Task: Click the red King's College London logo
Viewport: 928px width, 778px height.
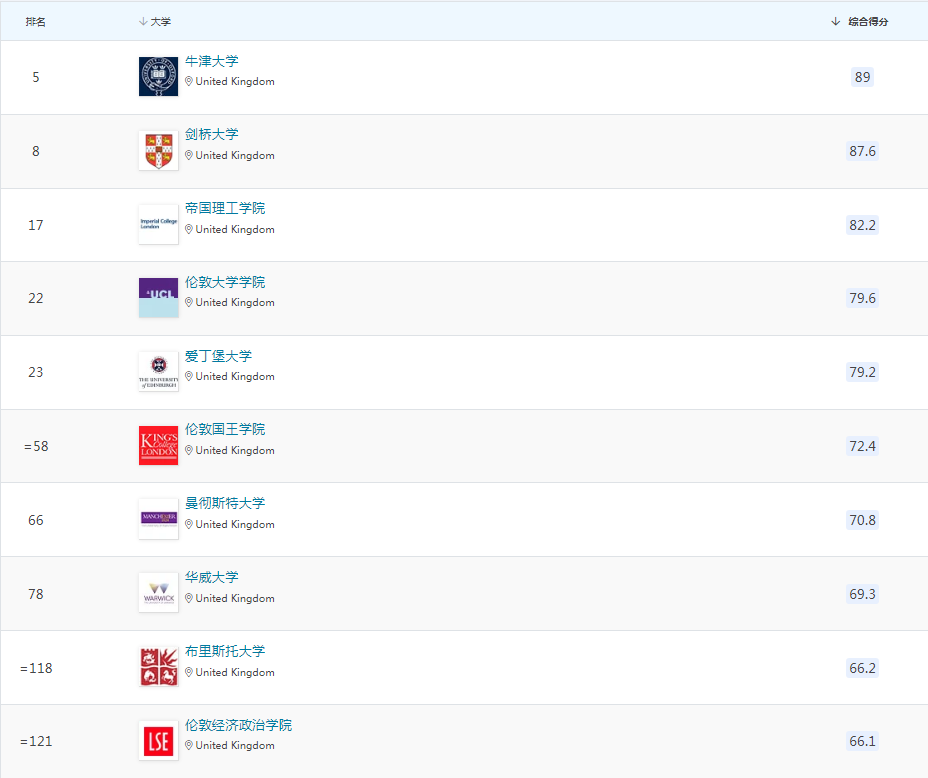Action: (158, 446)
